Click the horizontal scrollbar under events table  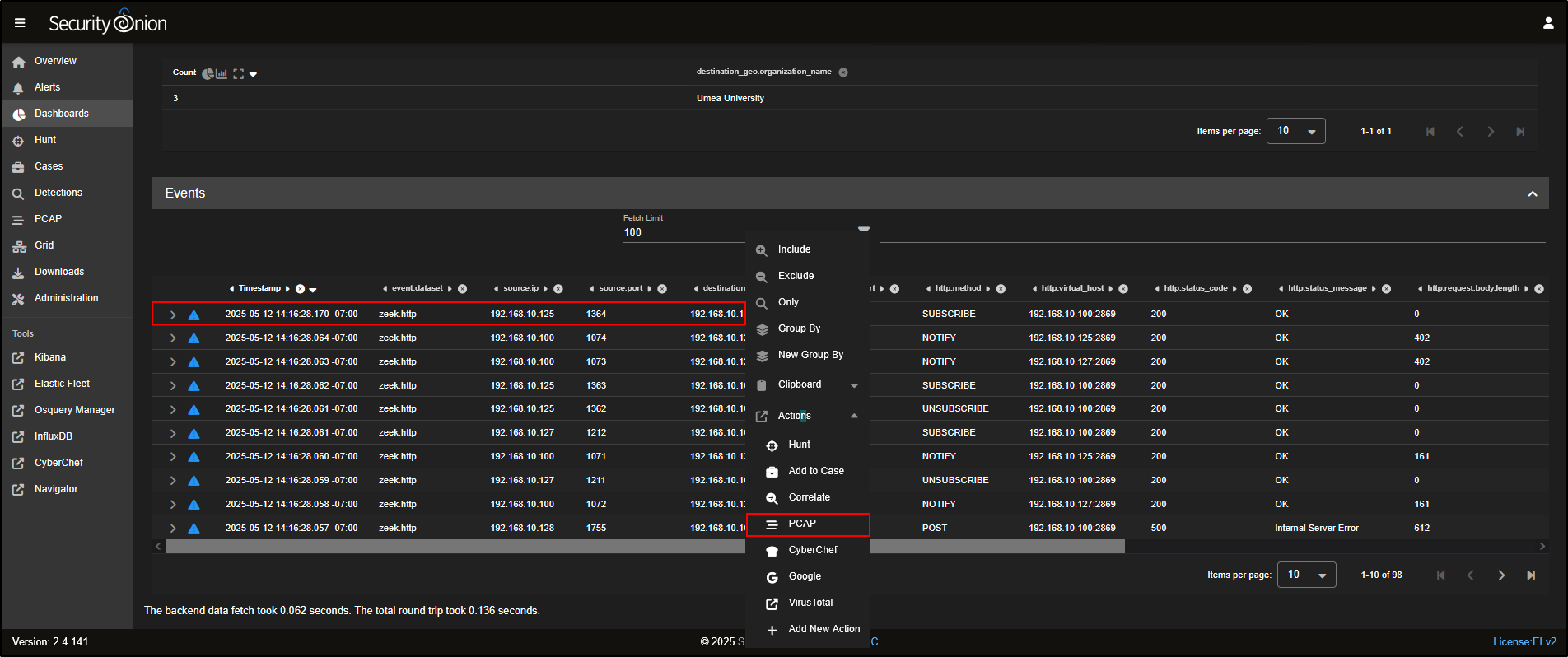tap(453, 547)
